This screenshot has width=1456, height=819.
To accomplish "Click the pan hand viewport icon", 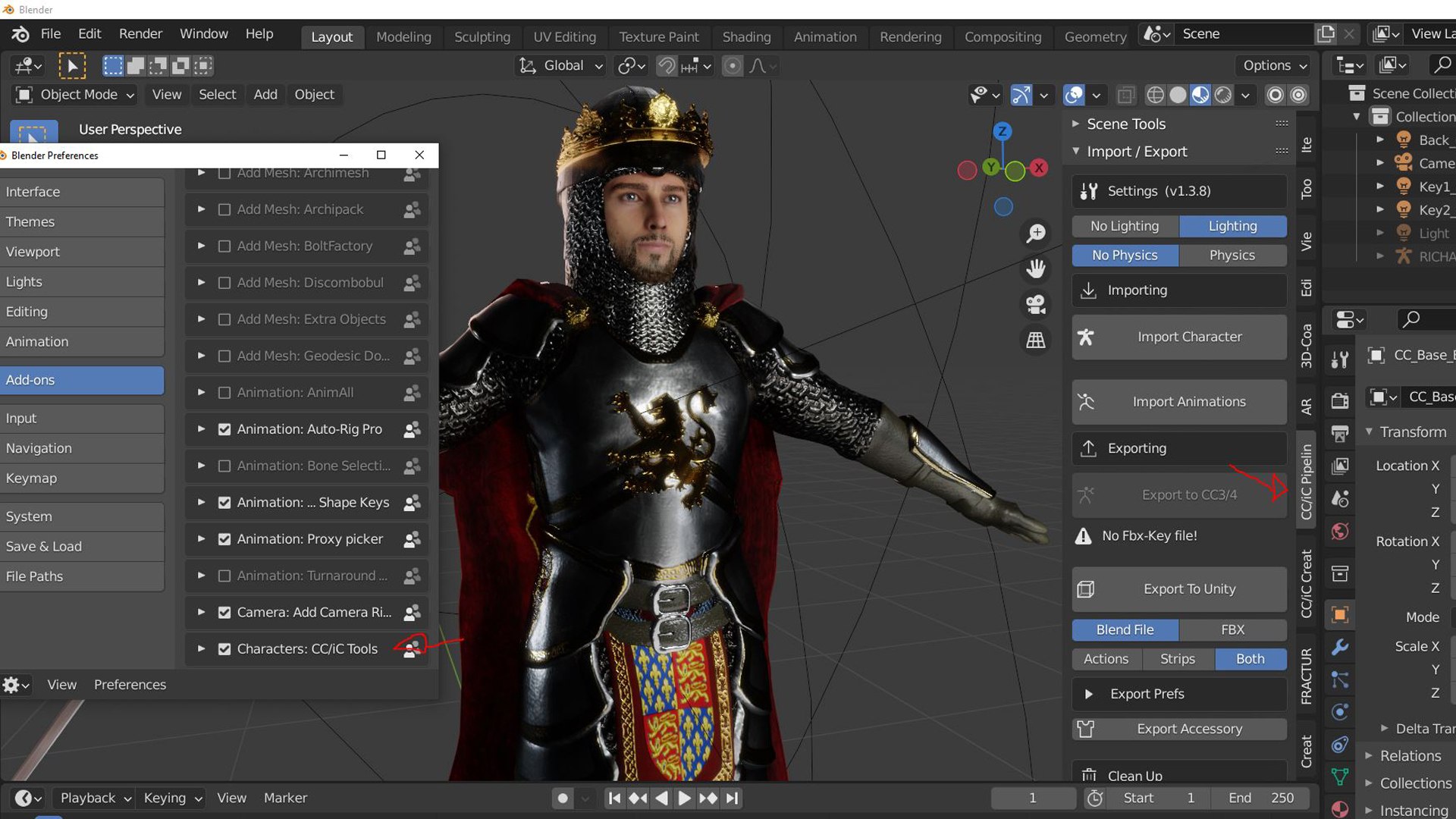I will [1036, 268].
